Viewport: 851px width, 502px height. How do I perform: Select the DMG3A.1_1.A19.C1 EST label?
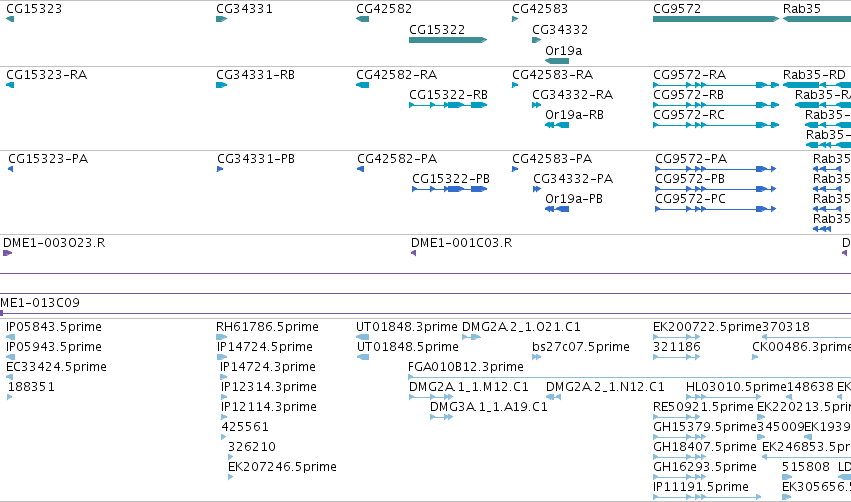488,407
